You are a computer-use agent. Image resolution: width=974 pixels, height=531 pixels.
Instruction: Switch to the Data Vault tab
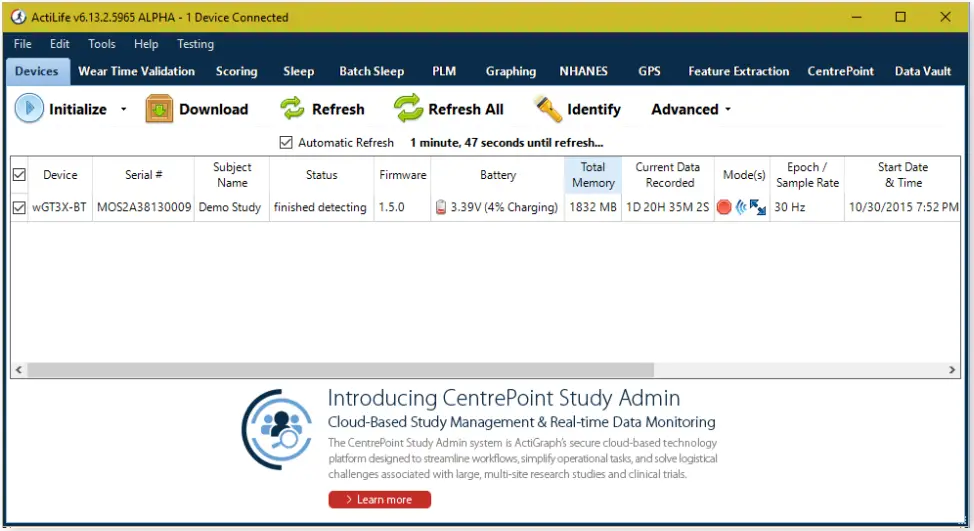(x=922, y=71)
